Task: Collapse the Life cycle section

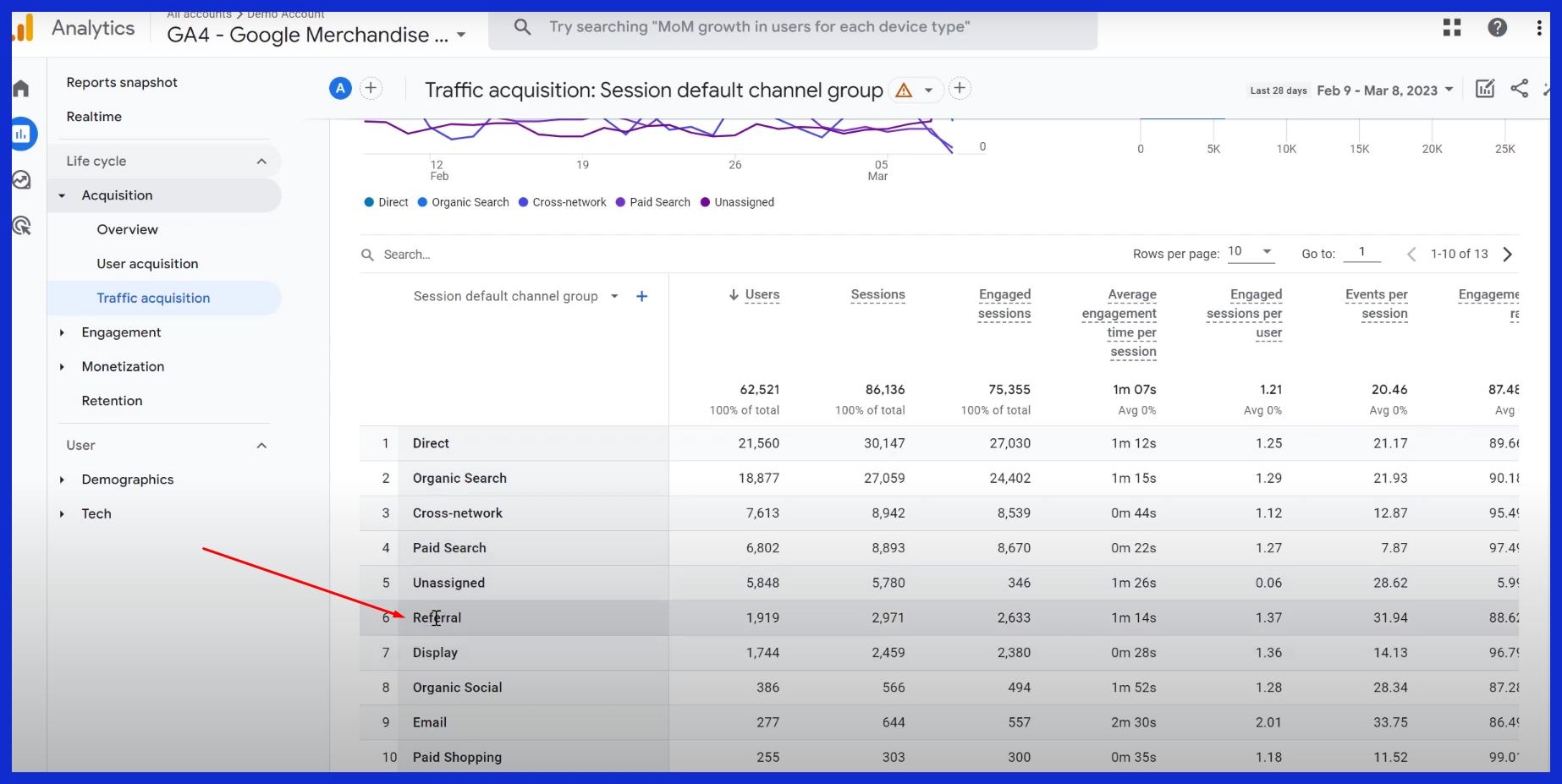Action: click(261, 161)
